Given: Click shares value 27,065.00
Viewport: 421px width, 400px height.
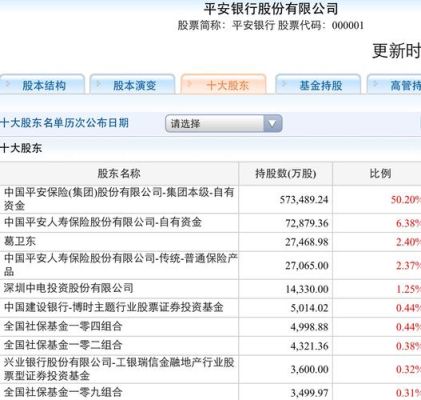Looking at the screenshot, I should click(x=307, y=266).
